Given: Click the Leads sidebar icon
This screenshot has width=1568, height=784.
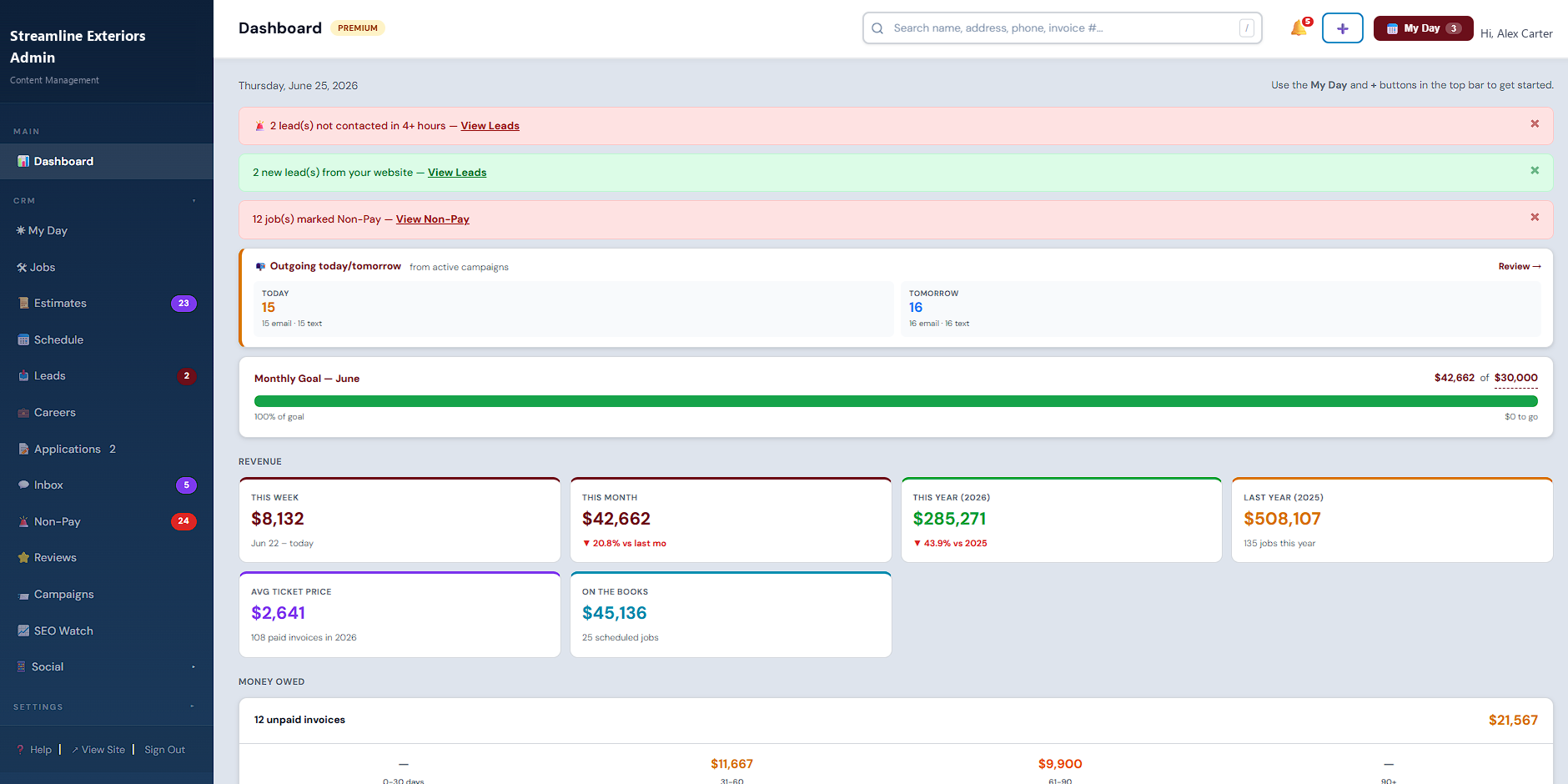Looking at the screenshot, I should pyautogui.click(x=23, y=375).
